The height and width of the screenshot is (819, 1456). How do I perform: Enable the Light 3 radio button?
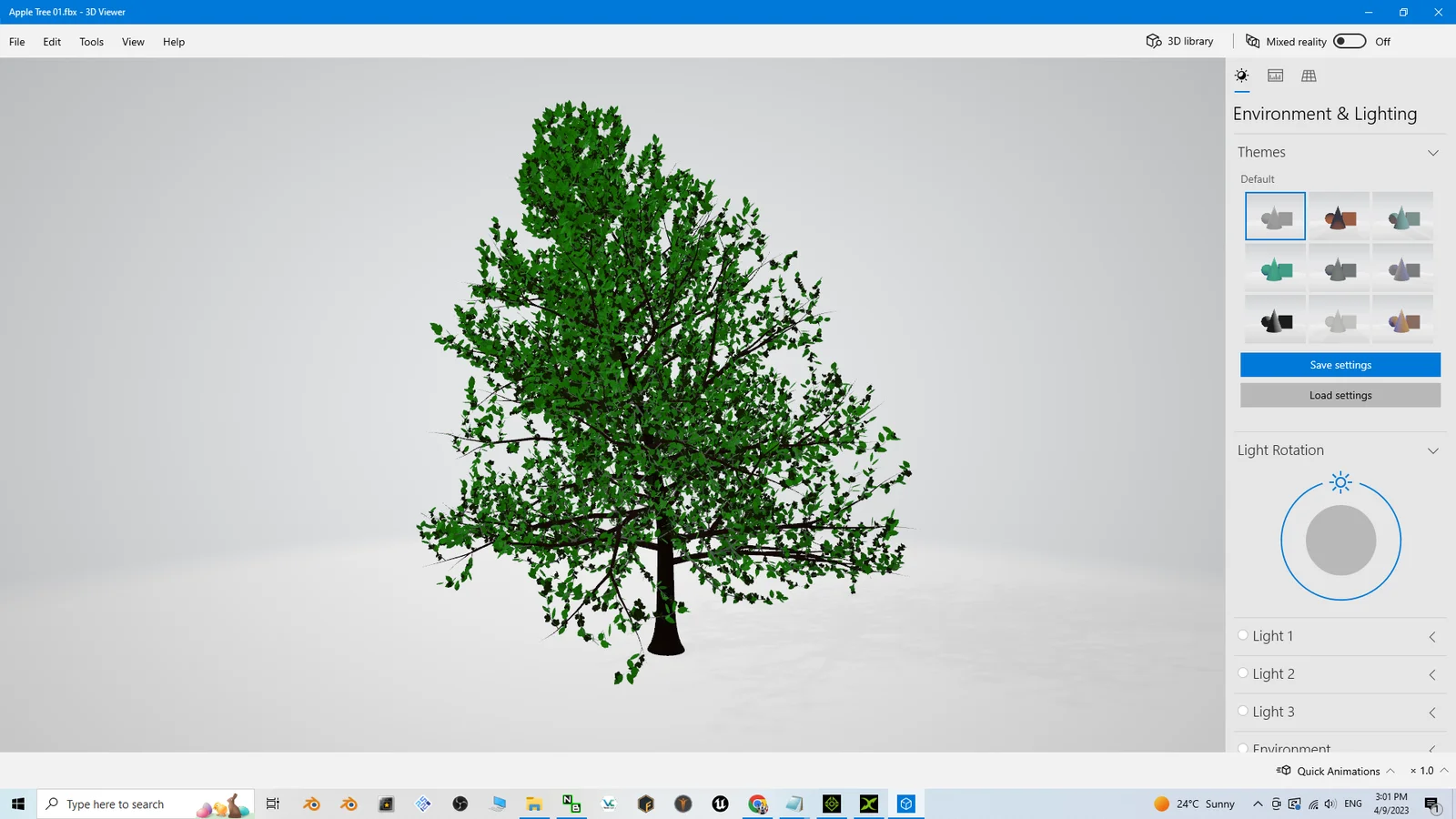point(1243,710)
